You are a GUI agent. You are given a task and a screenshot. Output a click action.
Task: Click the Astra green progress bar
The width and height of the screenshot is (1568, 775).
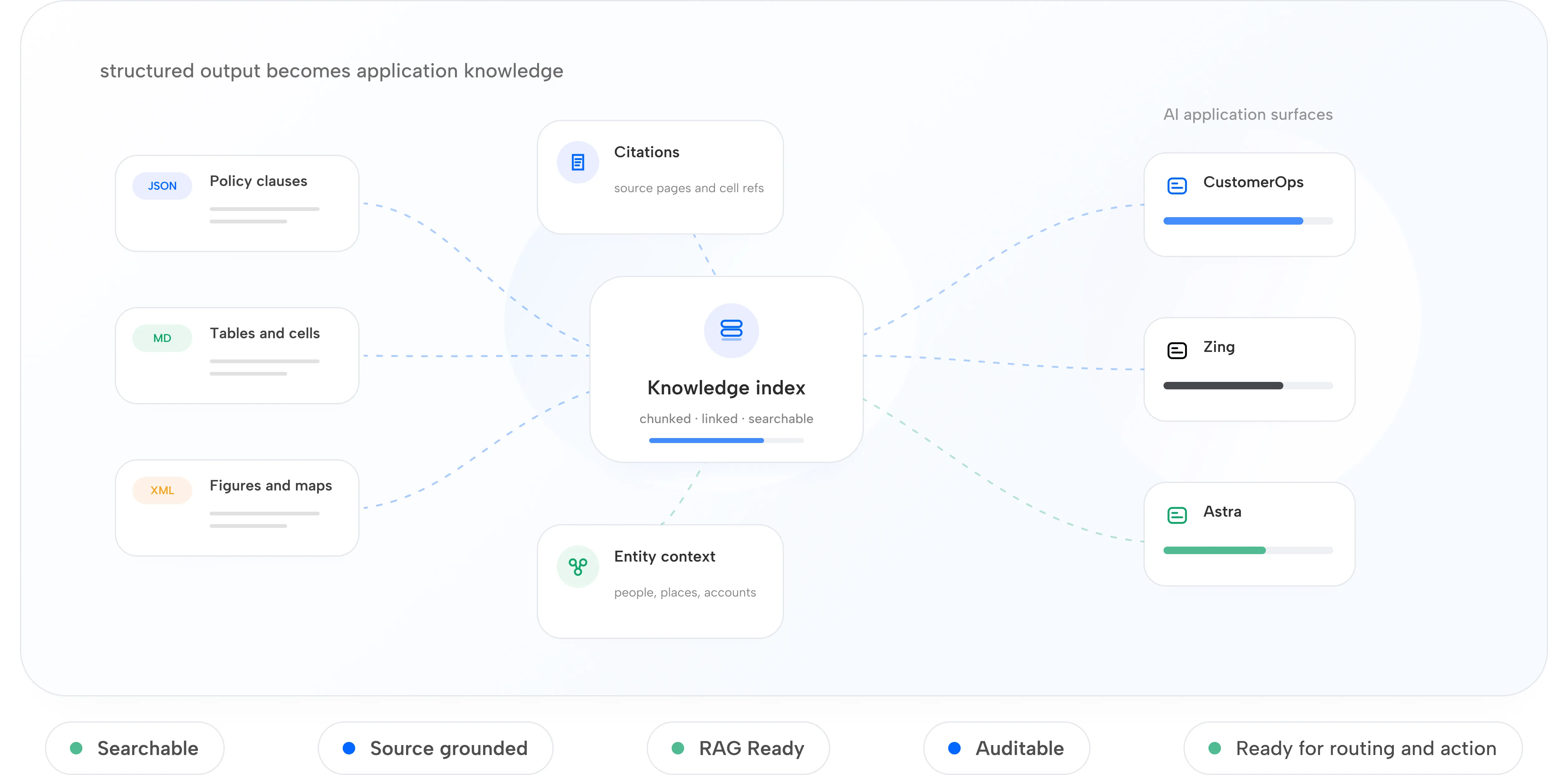click(x=1248, y=551)
